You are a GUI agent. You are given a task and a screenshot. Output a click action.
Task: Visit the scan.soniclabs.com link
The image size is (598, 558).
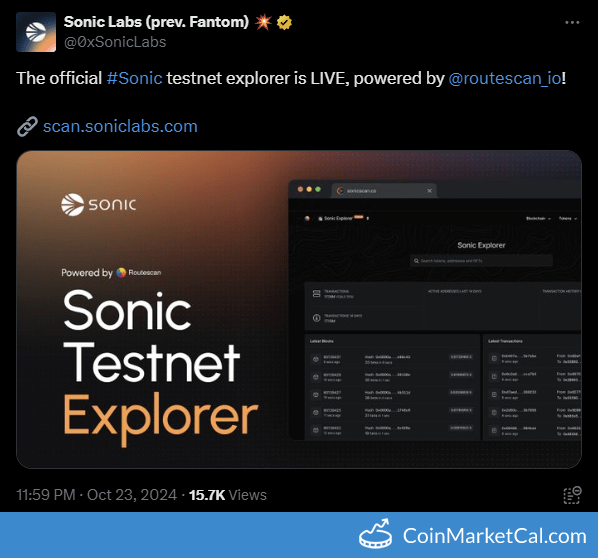point(120,126)
